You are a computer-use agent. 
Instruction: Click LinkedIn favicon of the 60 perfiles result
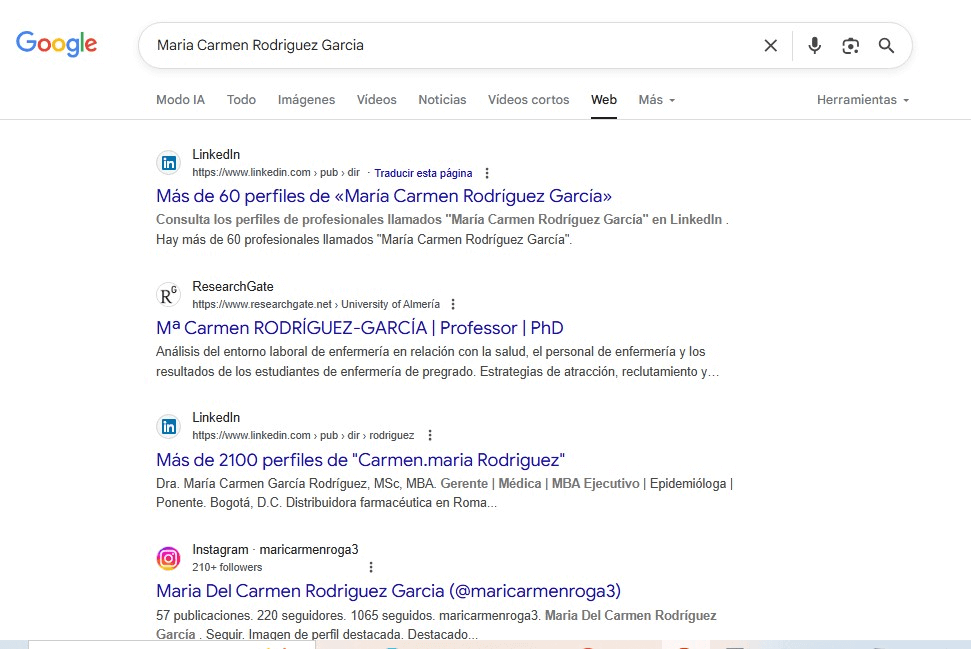[168, 163]
